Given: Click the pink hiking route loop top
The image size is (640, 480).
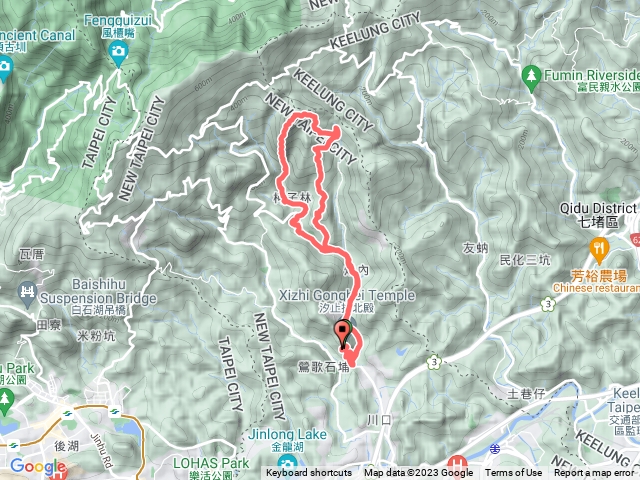Looking at the screenshot, I should pos(302,116).
